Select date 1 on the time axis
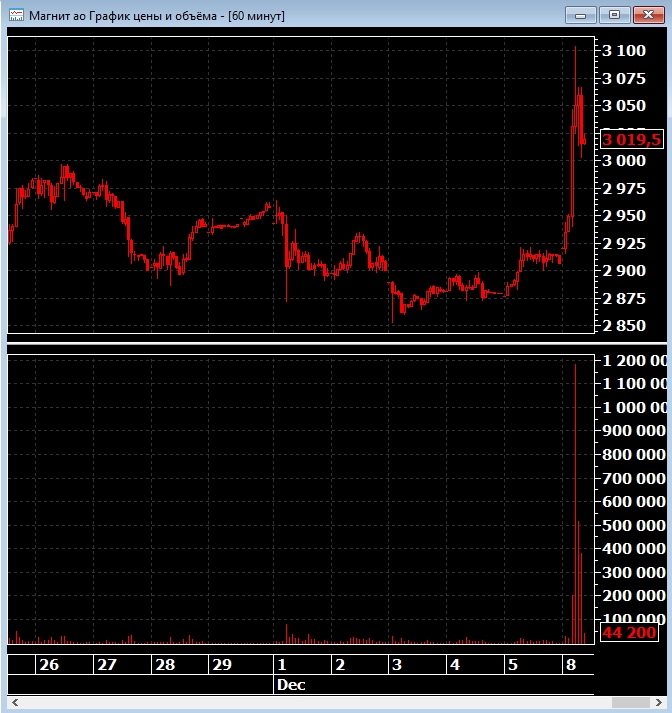Viewport: 672px width, 713px height. tap(282, 665)
